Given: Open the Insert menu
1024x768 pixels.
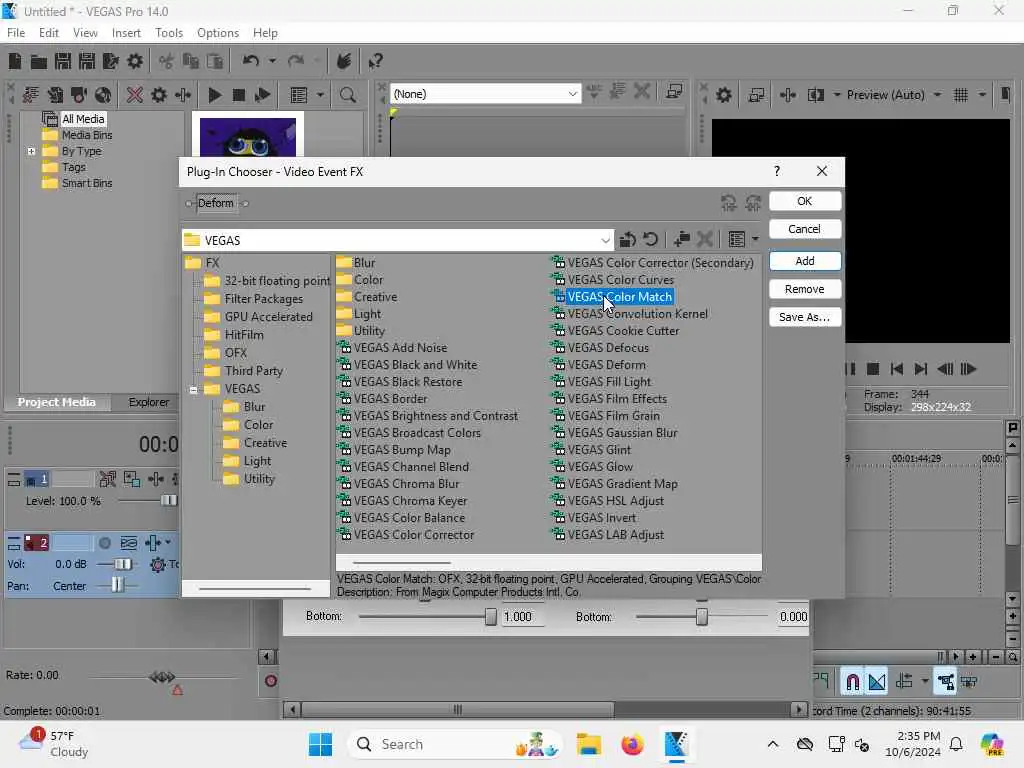Looking at the screenshot, I should tap(126, 33).
